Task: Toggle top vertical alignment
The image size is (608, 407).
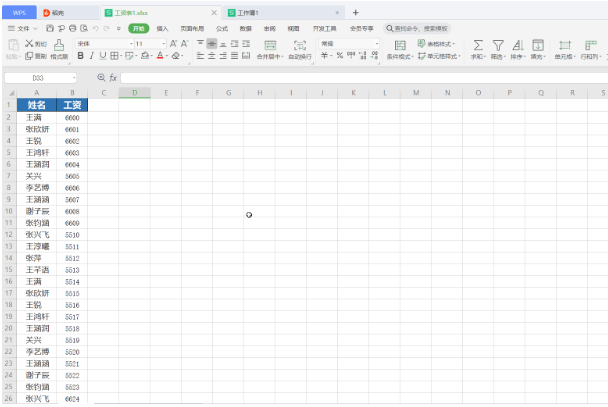Action: point(200,43)
